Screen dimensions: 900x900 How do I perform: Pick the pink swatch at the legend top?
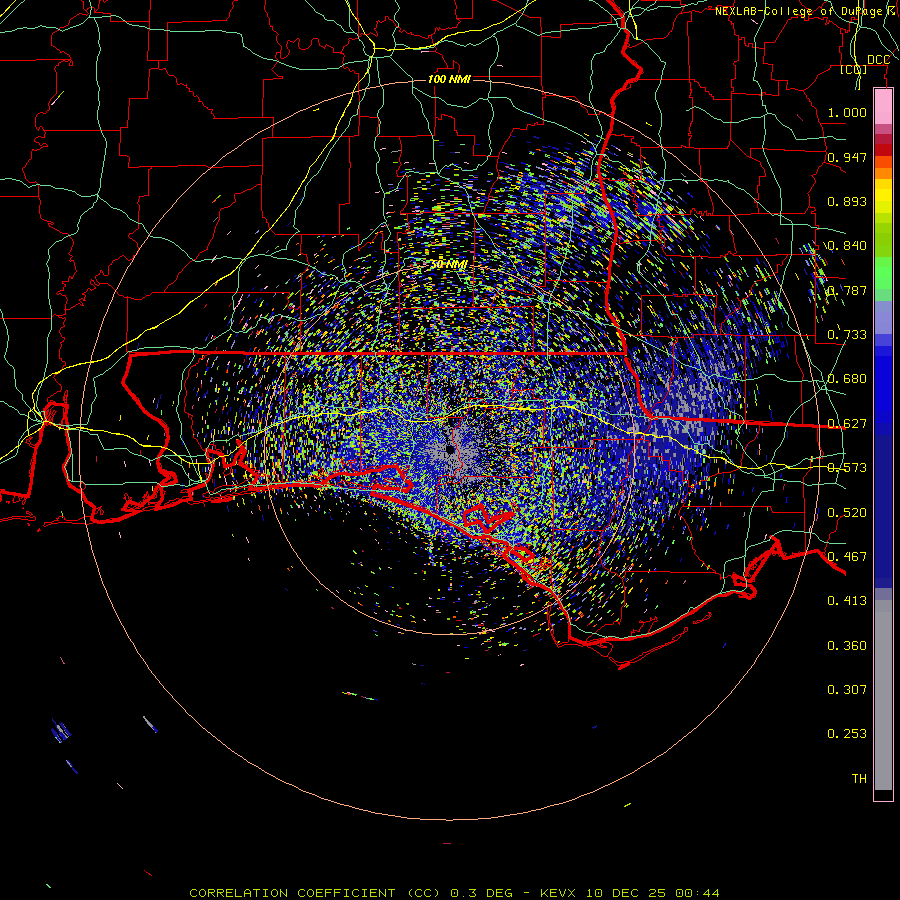883,106
